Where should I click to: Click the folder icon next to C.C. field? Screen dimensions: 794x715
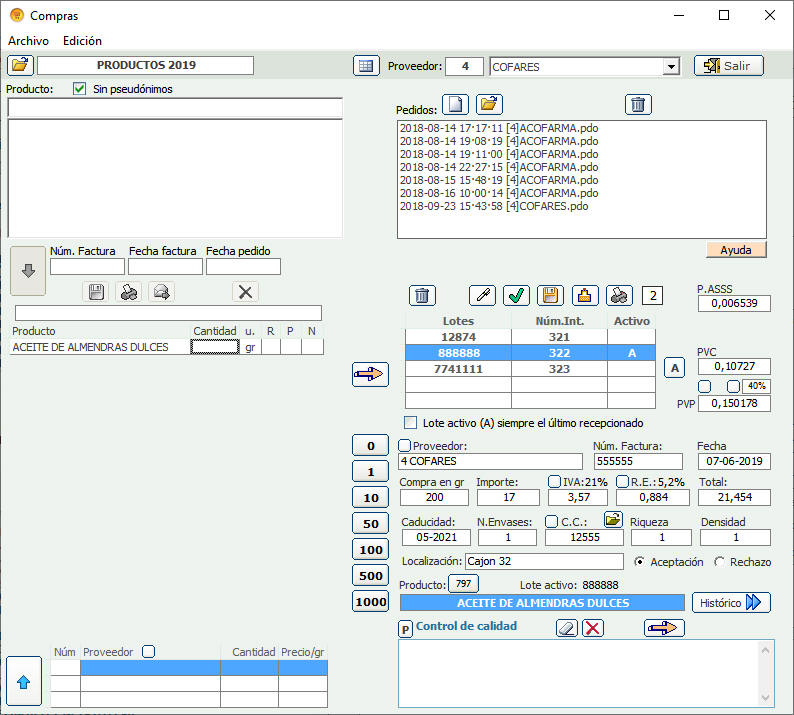pyautogui.click(x=613, y=519)
